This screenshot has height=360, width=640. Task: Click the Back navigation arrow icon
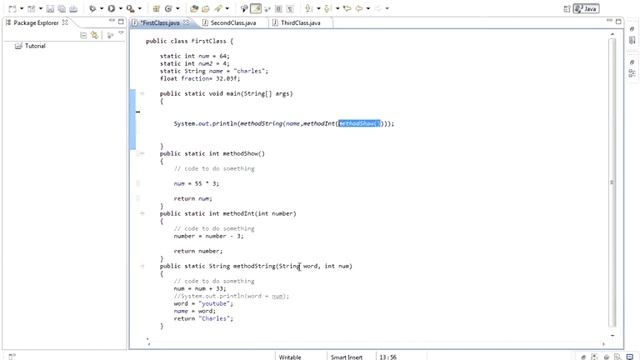coord(359,9)
